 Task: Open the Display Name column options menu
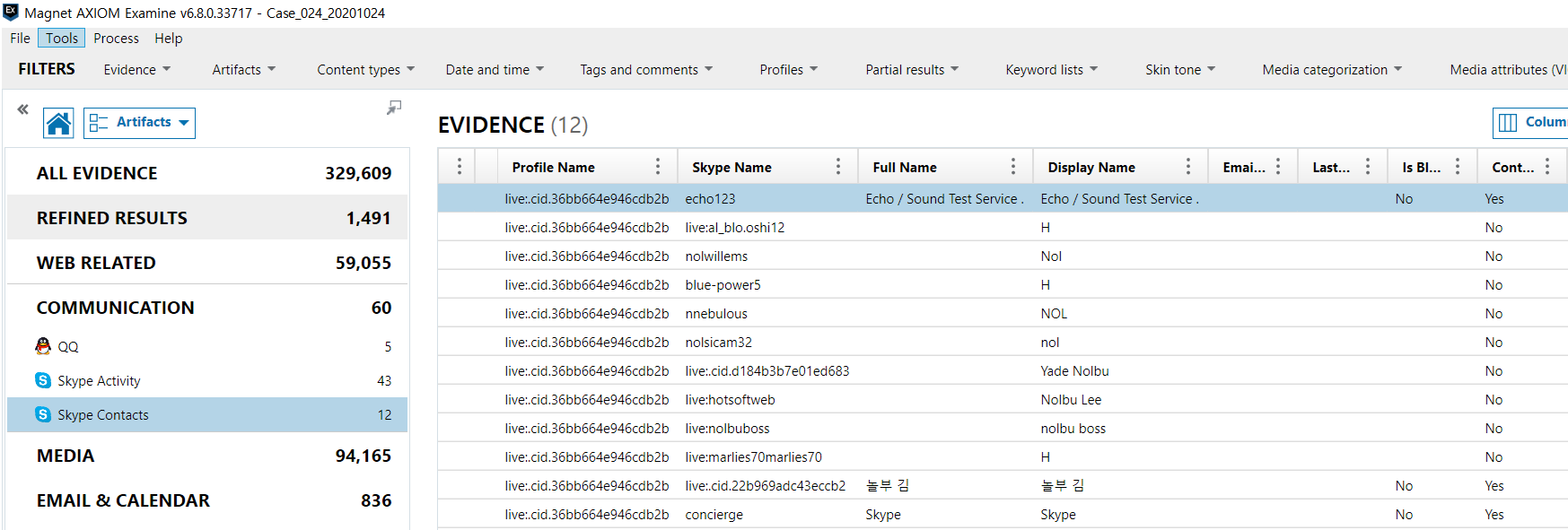1188,167
